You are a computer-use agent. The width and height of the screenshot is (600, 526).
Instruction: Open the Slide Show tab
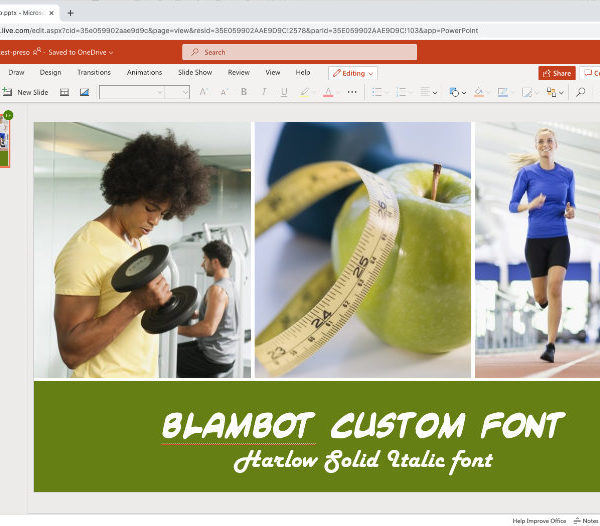click(x=195, y=72)
